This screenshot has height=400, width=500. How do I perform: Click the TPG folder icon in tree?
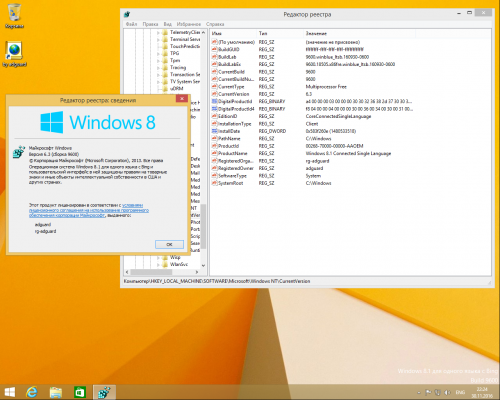pyautogui.click(x=165, y=53)
